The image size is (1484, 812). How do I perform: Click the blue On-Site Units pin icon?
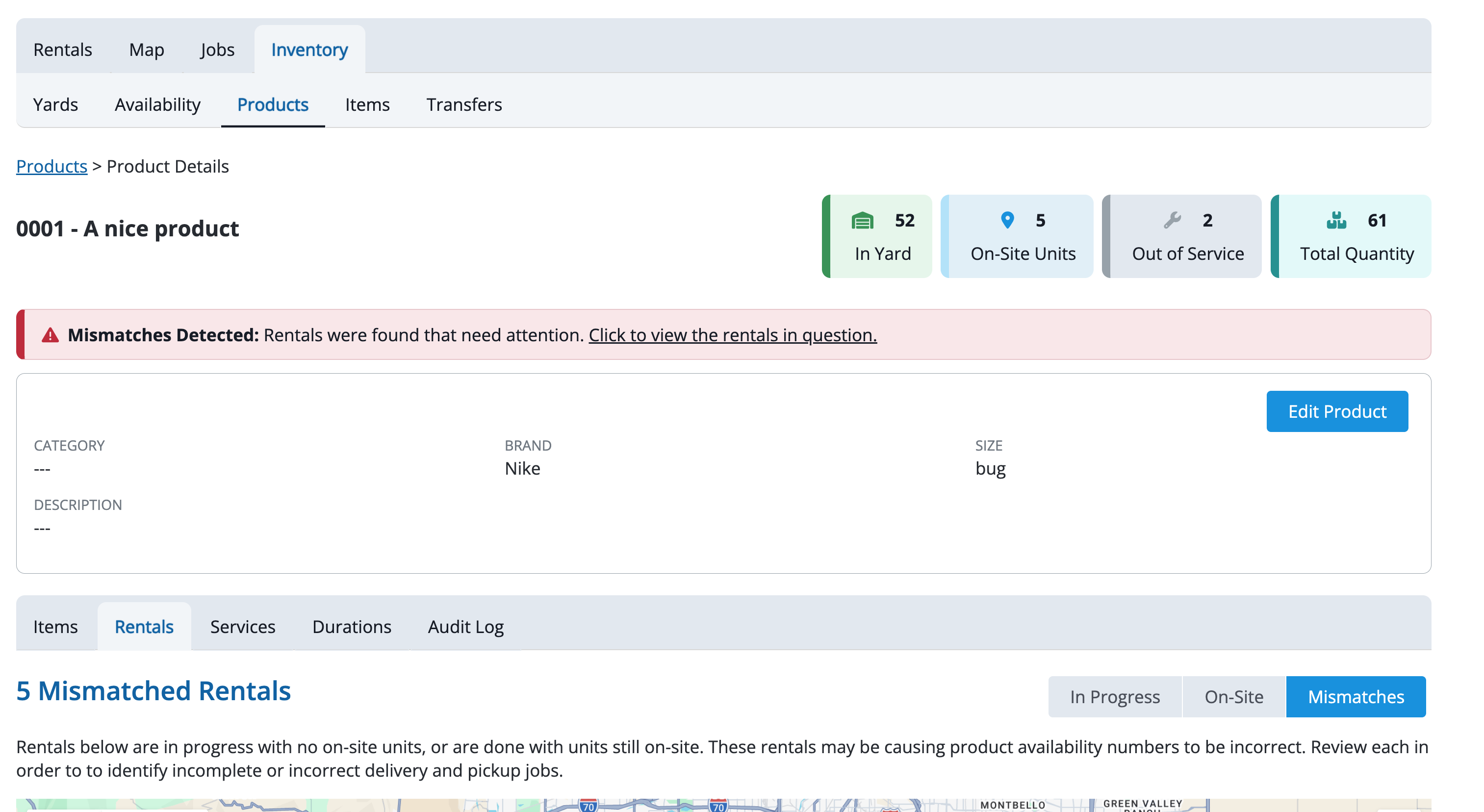pyautogui.click(x=1007, y=220)
